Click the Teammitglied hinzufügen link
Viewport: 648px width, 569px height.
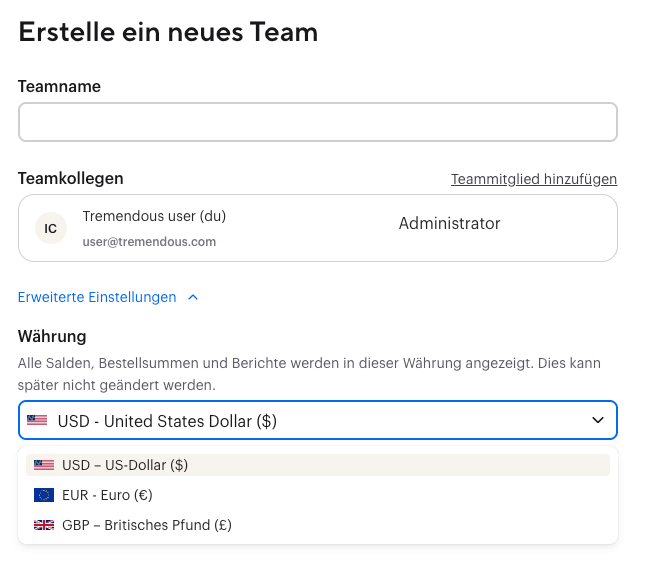click(534, 179)
